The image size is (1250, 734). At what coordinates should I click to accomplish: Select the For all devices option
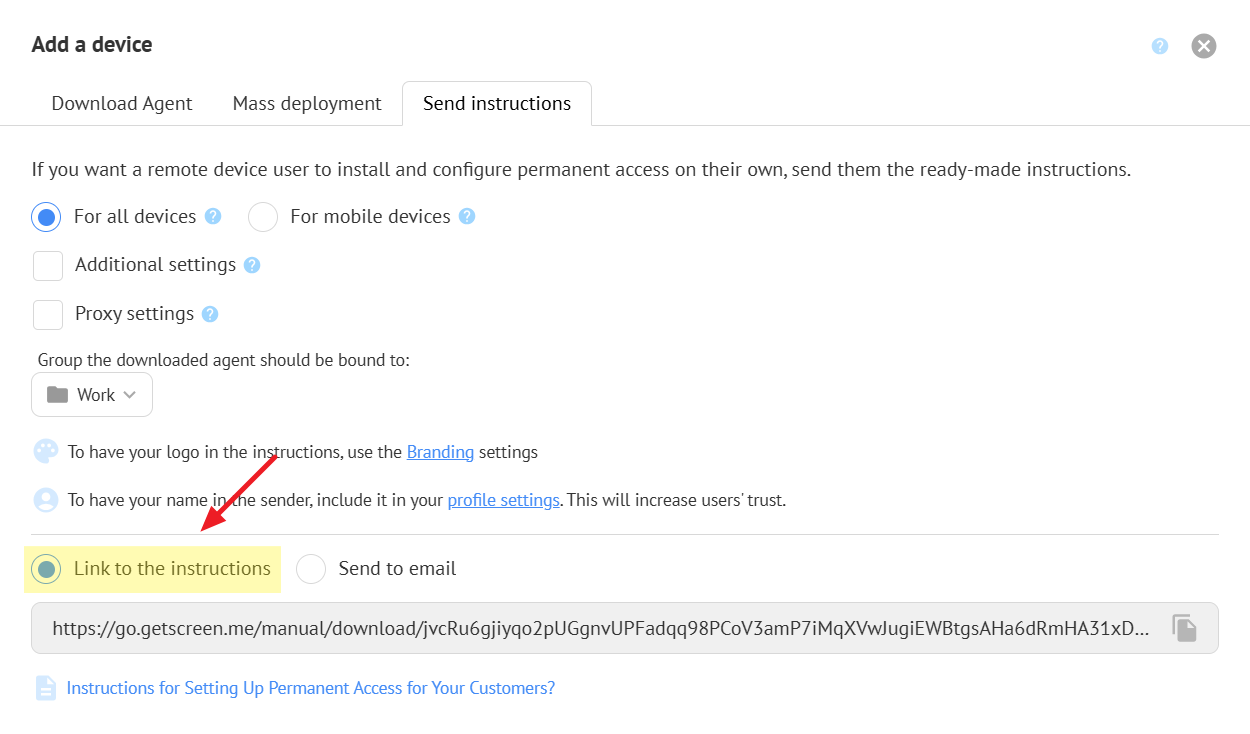(46, 217)
